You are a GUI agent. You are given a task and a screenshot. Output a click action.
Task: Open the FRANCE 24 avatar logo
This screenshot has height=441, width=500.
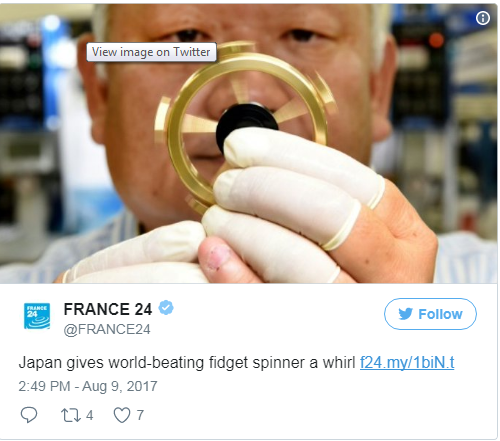coord(37,316)
